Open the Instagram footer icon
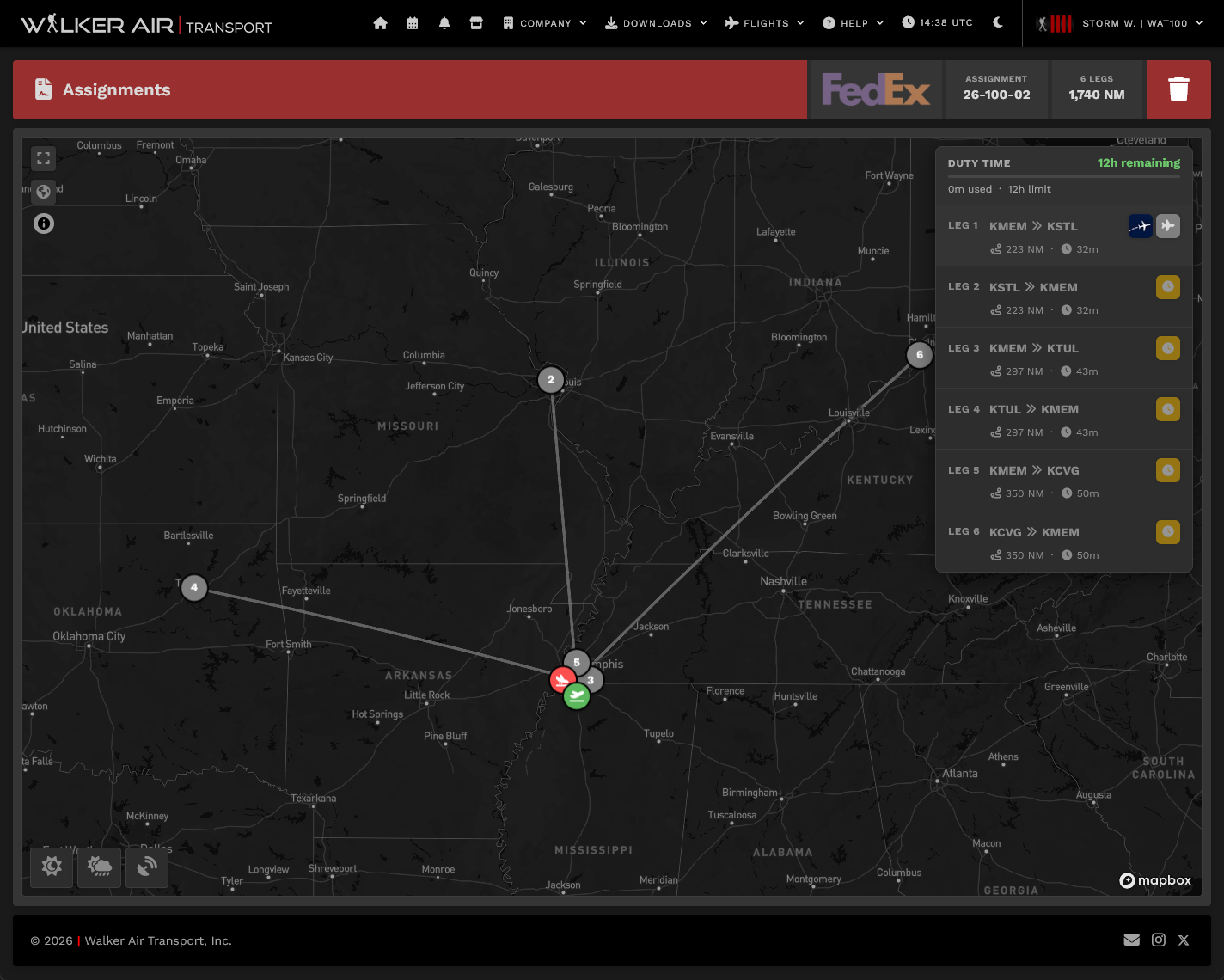Viewport: 1224px width, 980px height. 1159,940
